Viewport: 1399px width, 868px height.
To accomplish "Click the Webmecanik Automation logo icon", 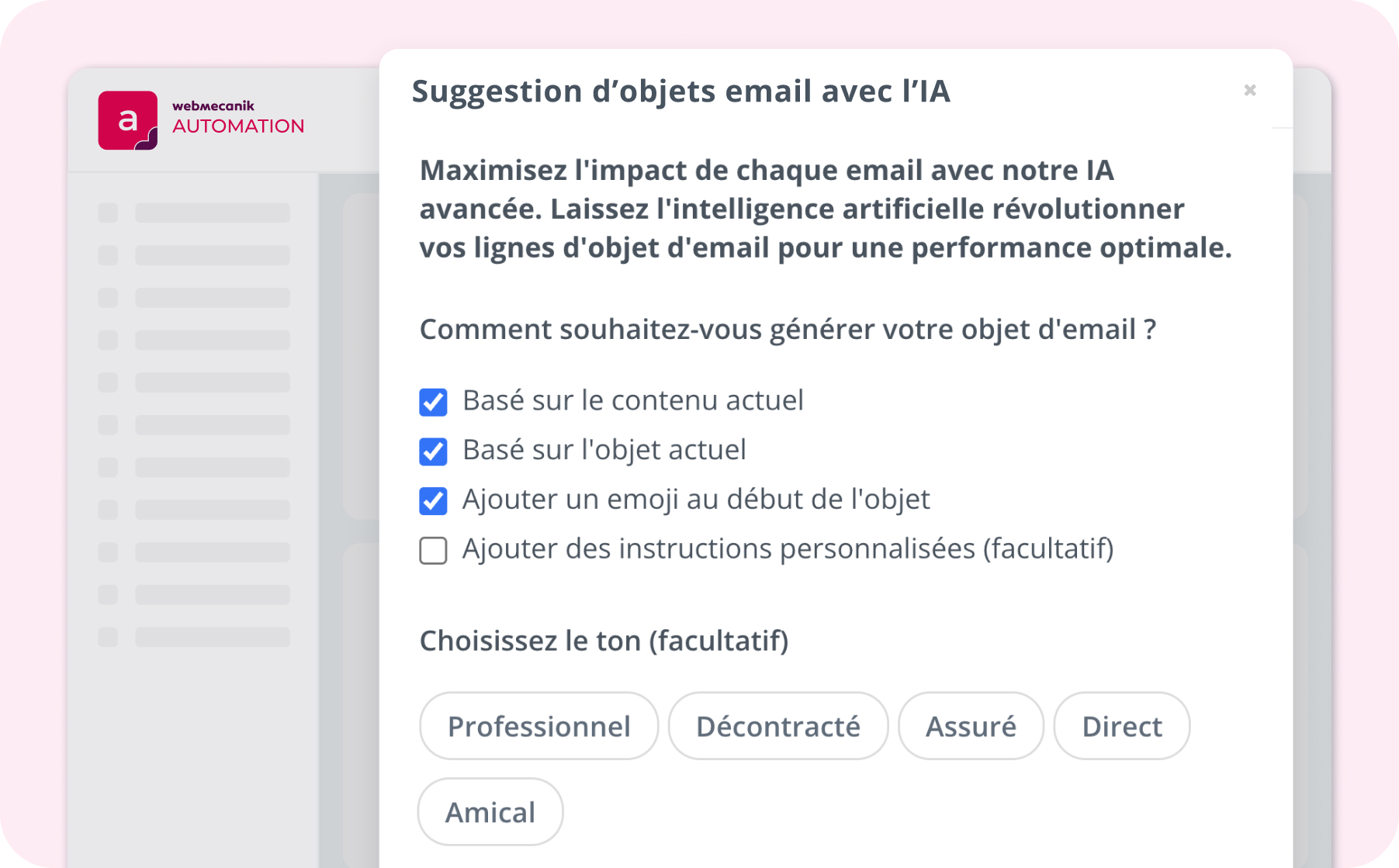I will (x=128, y=120).
